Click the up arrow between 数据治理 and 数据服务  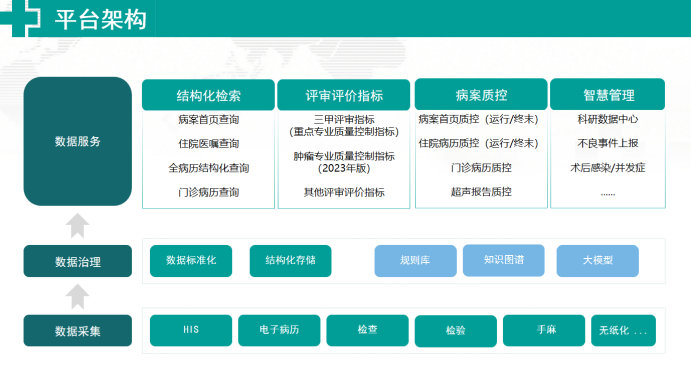[x=78, y=226]
